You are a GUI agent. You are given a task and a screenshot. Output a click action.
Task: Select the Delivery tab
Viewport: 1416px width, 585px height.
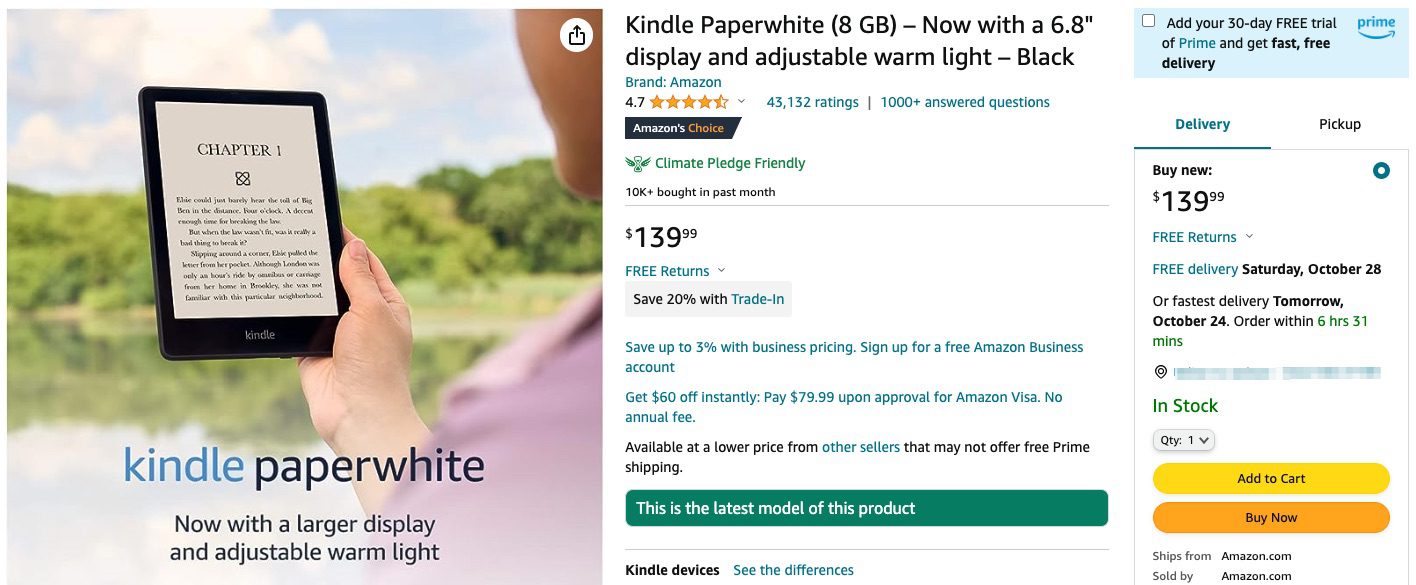[x=1202, y=123]
